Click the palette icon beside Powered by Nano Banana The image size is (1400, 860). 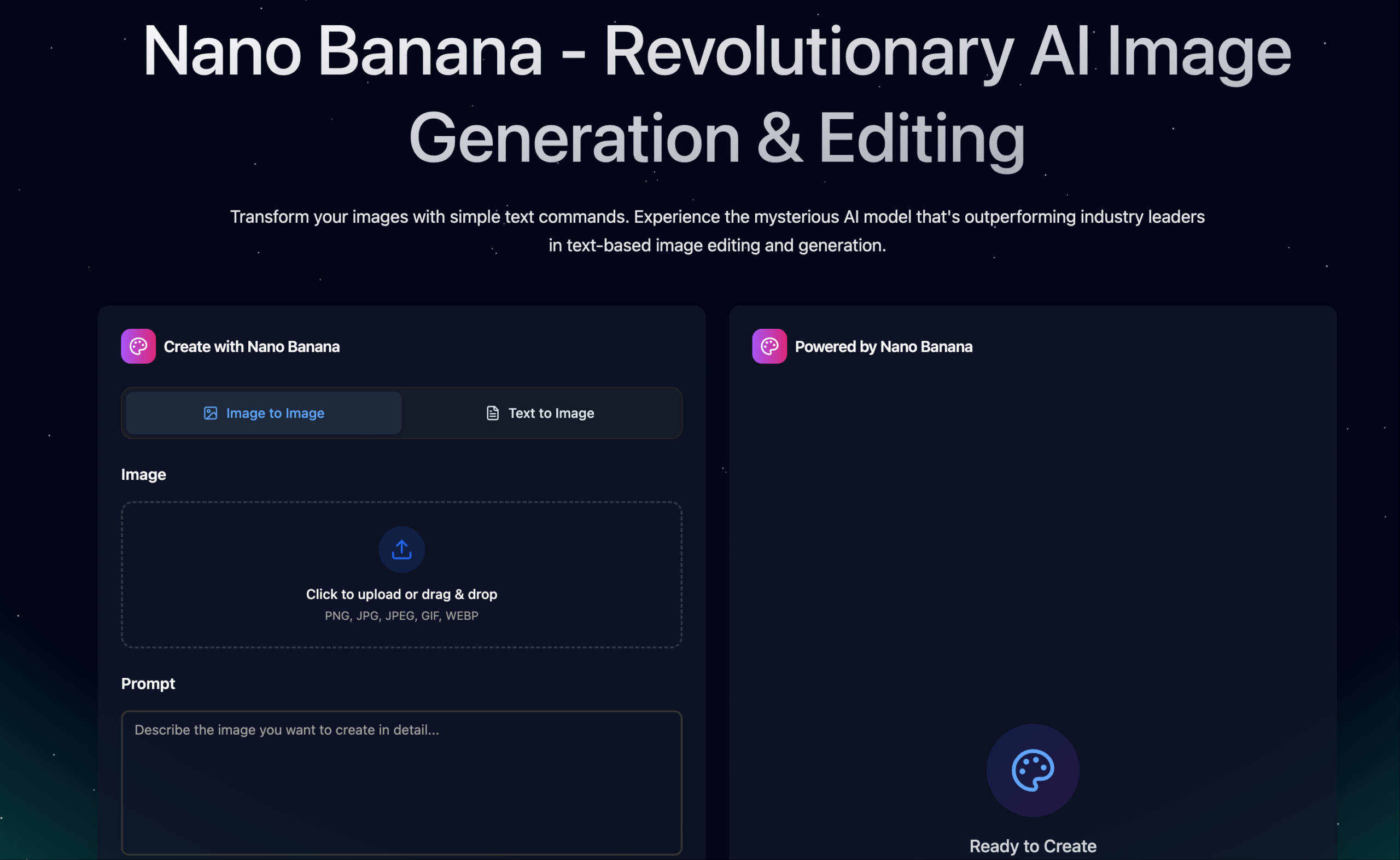coord(769,346)
